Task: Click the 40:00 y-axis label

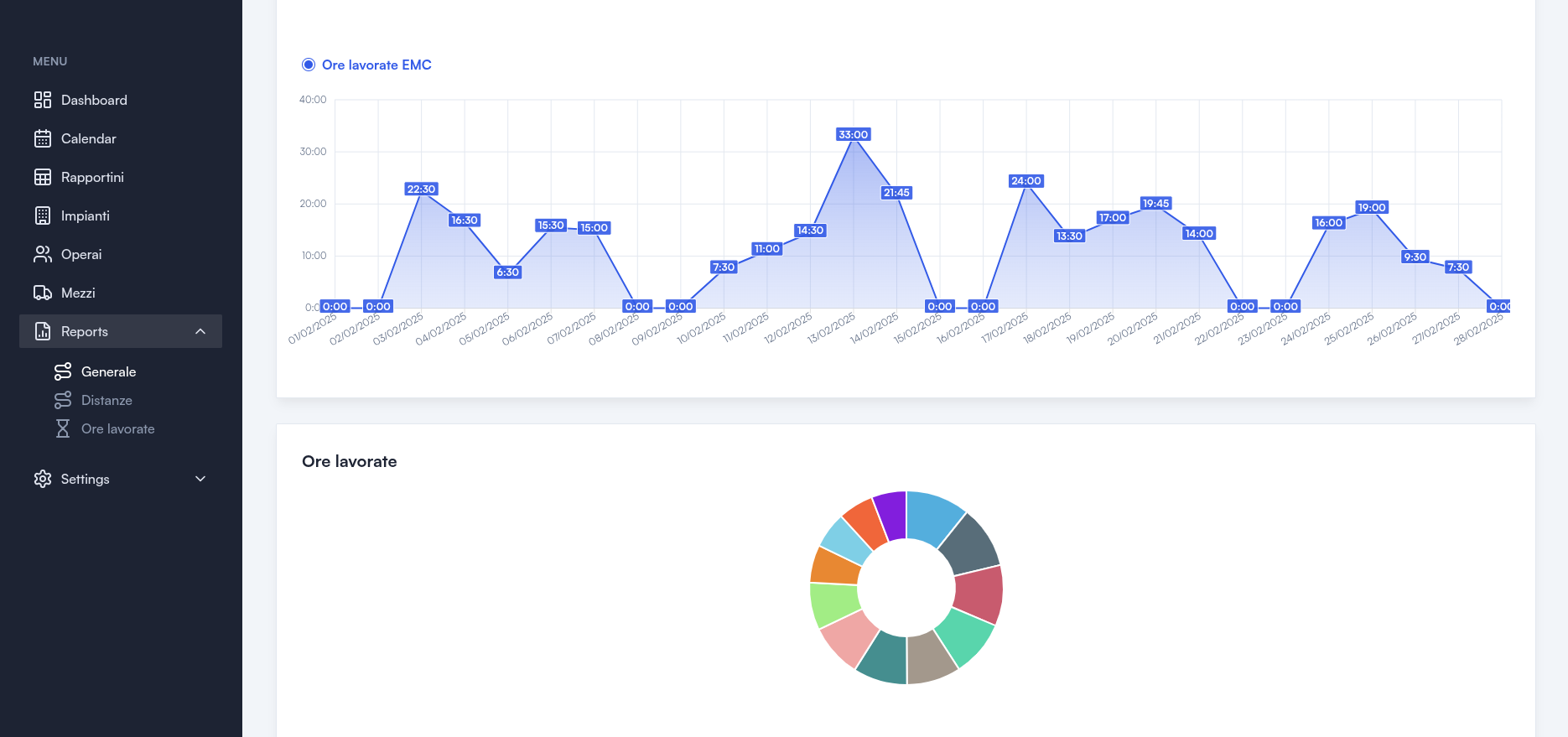Action: click(313, 99)
